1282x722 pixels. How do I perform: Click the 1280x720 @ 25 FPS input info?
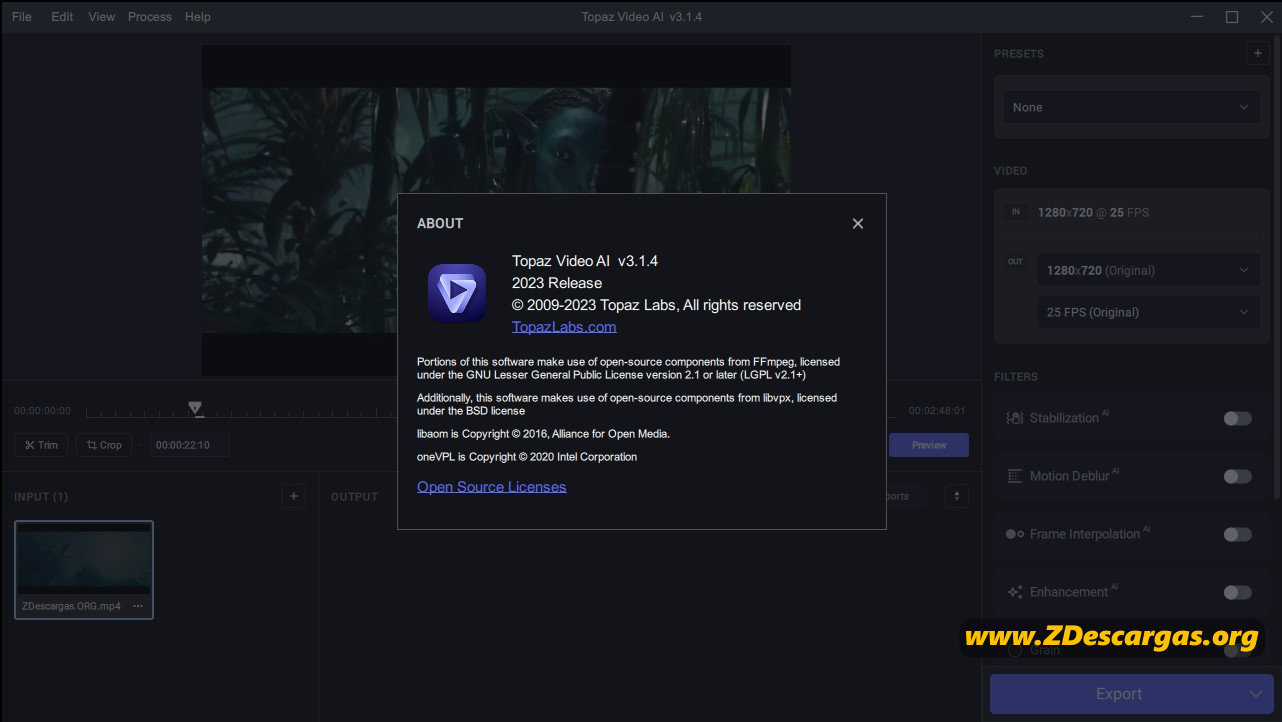pyautogui.click(x=1093, y=213)
